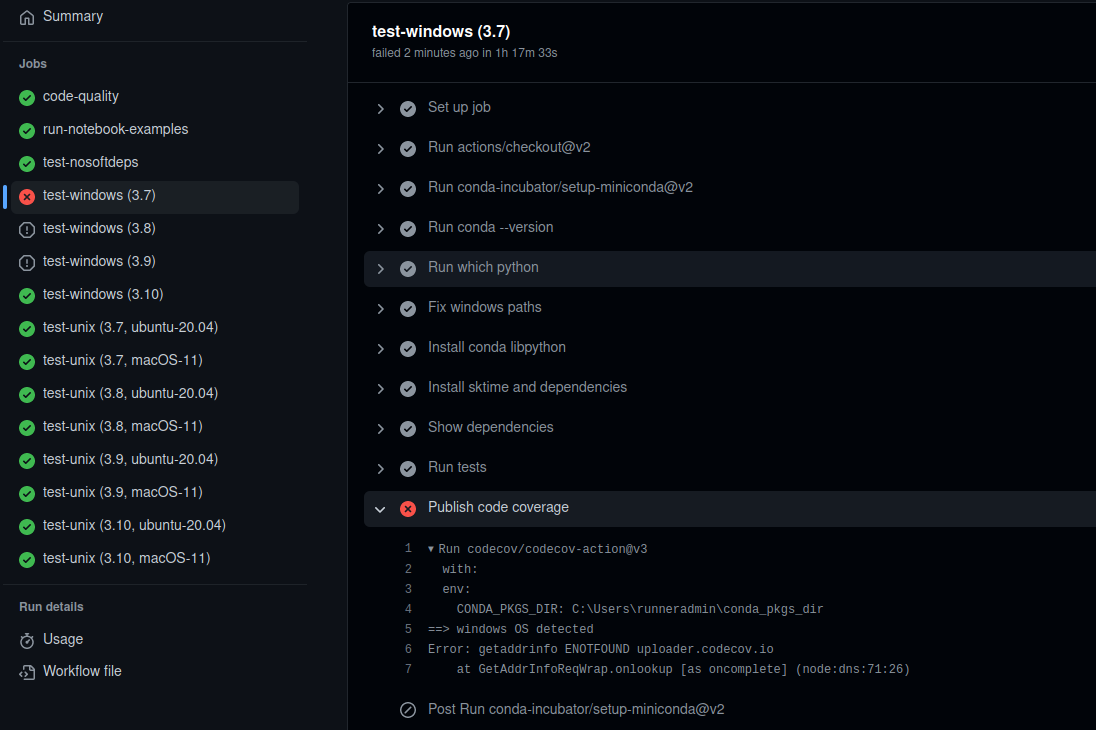Click the workflow file icon beside Workflow file

pyautogui.click(x=27, y=671)
